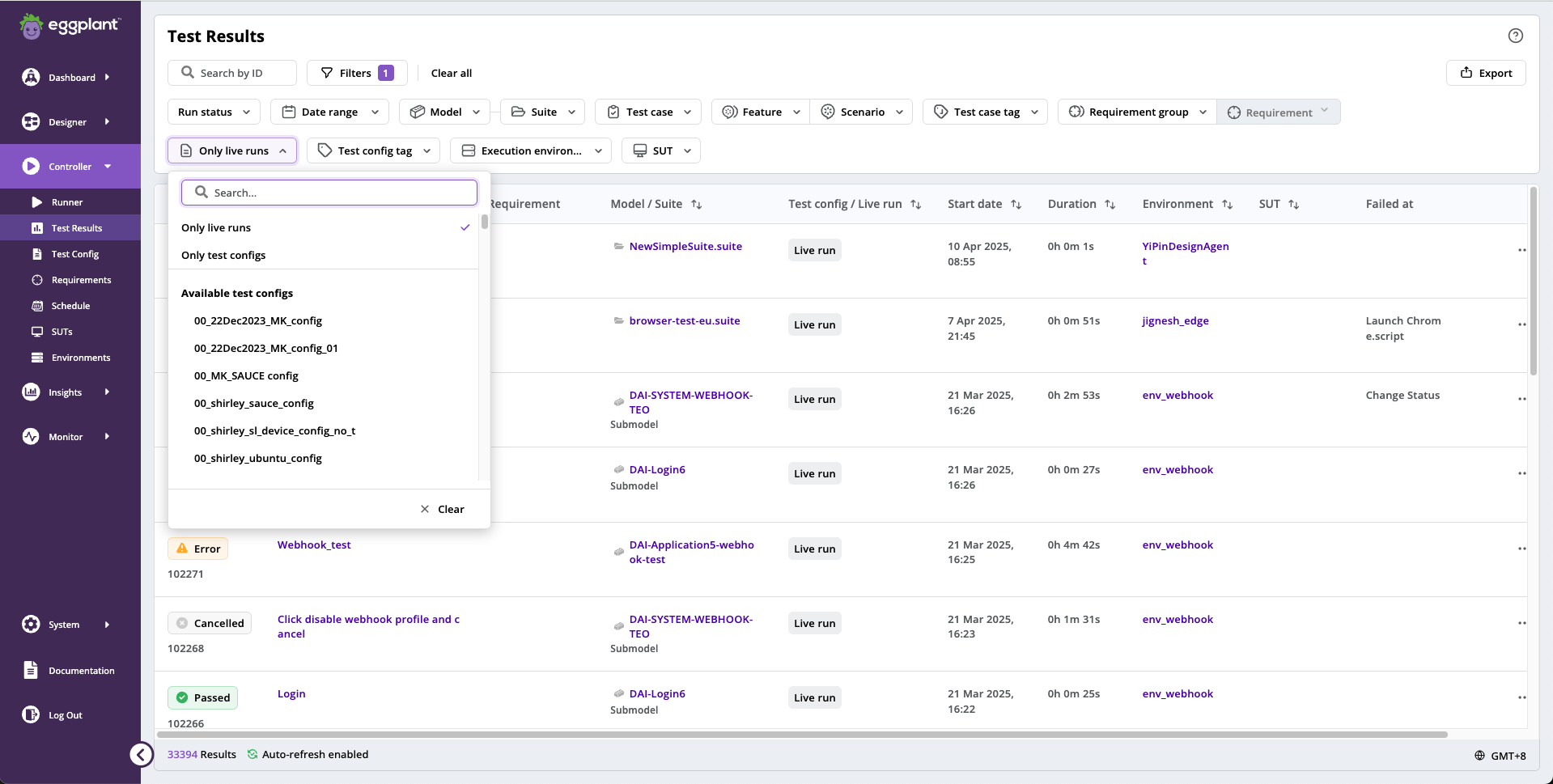Screen dimensions: 1553x784
Task: Click the System gear icon
Action: coord(31,625)
